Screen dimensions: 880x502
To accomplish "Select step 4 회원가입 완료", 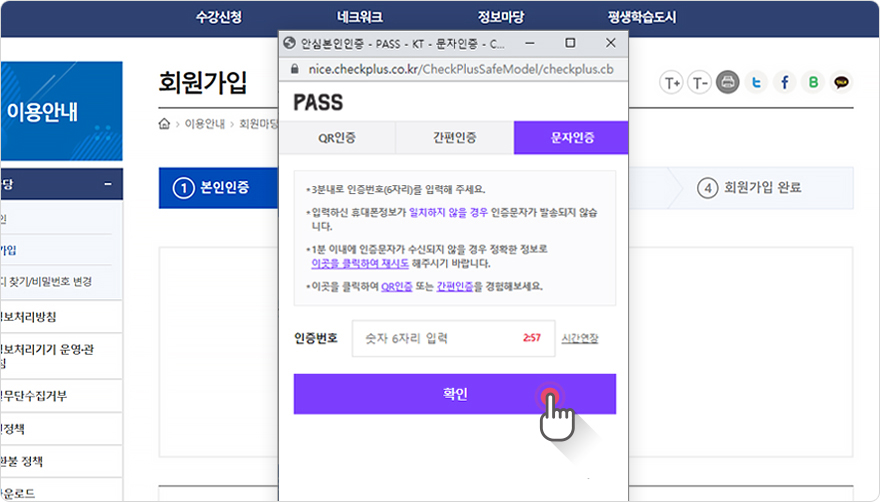I will (x=749, y=188).
